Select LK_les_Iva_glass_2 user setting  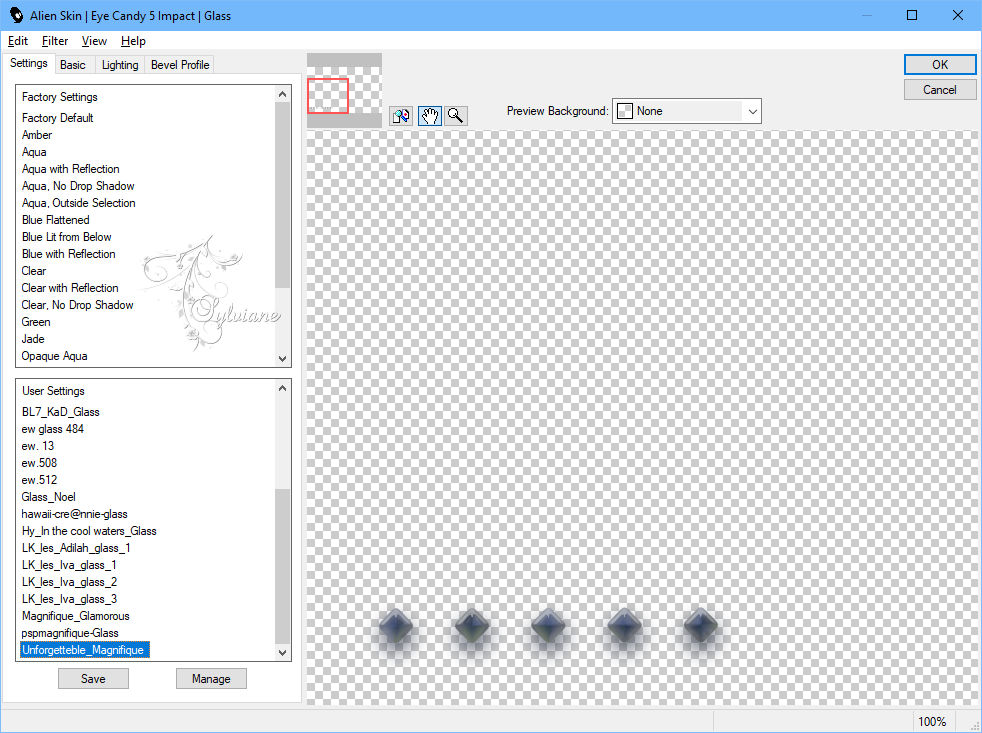click(x=69, y=581)
